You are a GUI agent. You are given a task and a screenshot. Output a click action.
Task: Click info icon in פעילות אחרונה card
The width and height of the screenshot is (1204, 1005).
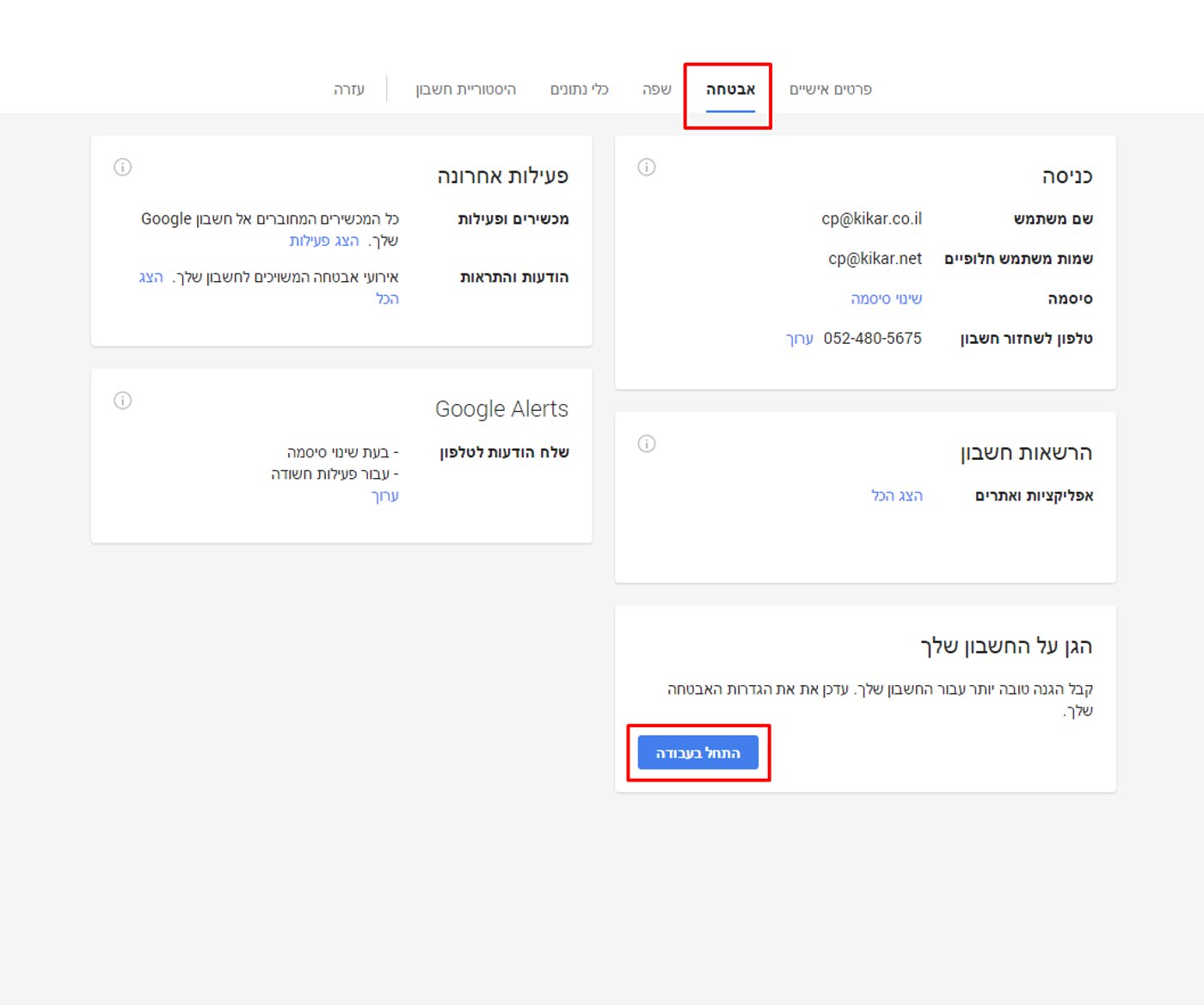tap(123, 167)
